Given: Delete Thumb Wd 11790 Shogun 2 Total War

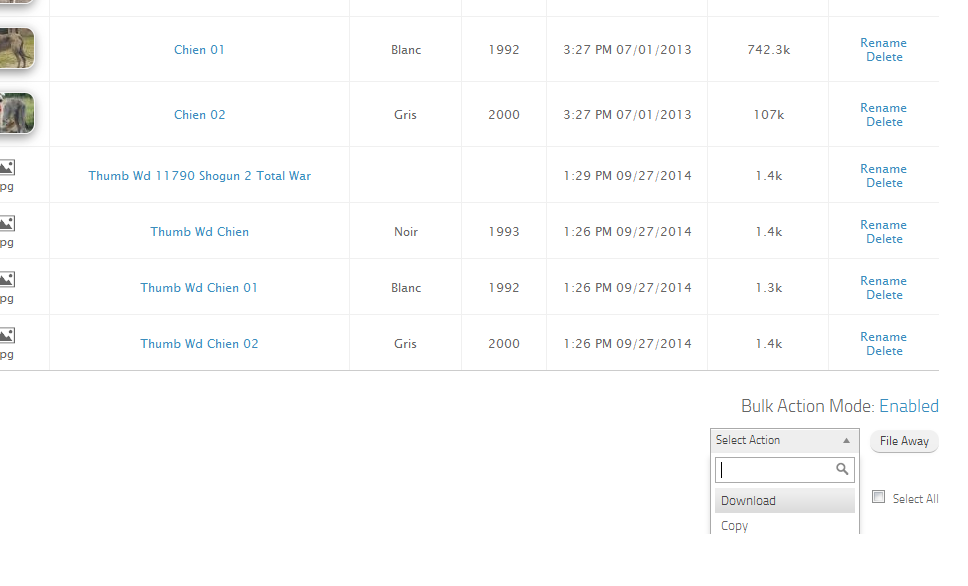Looking at the screenshot, I should click(x=884, y=183).
